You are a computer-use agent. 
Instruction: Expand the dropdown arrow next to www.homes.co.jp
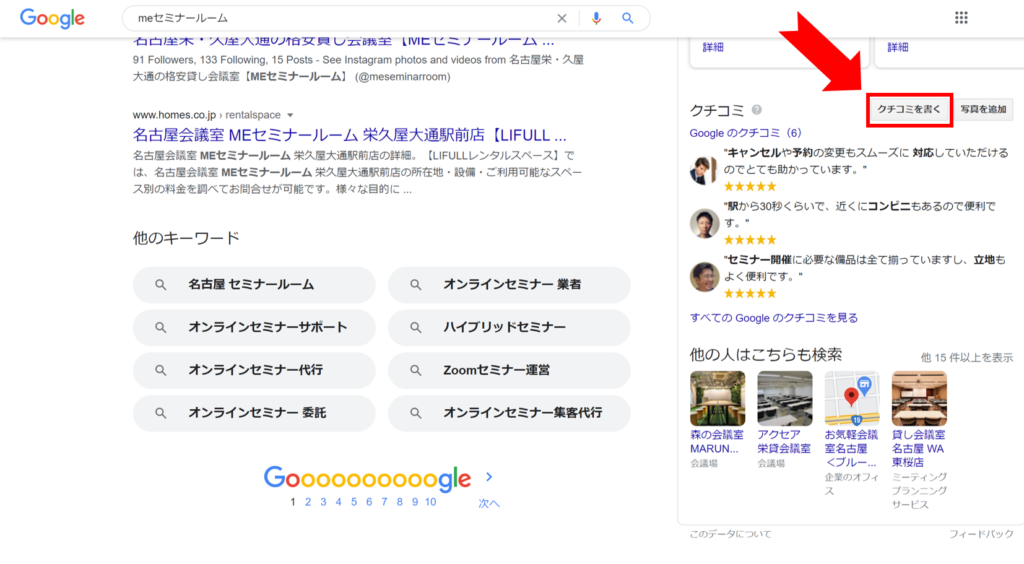click(290, 115)
